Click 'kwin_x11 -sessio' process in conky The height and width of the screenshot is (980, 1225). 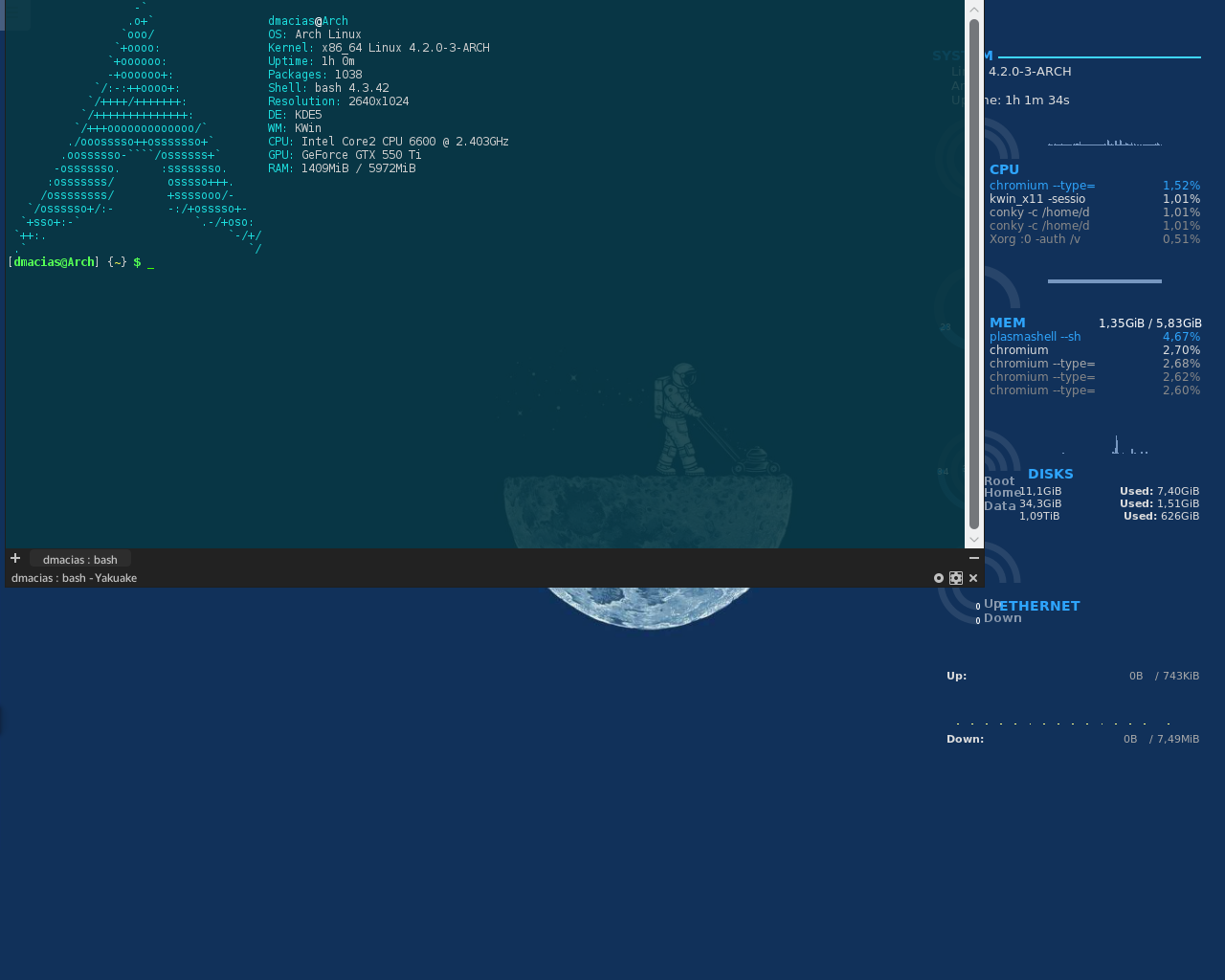point(1037,199)
